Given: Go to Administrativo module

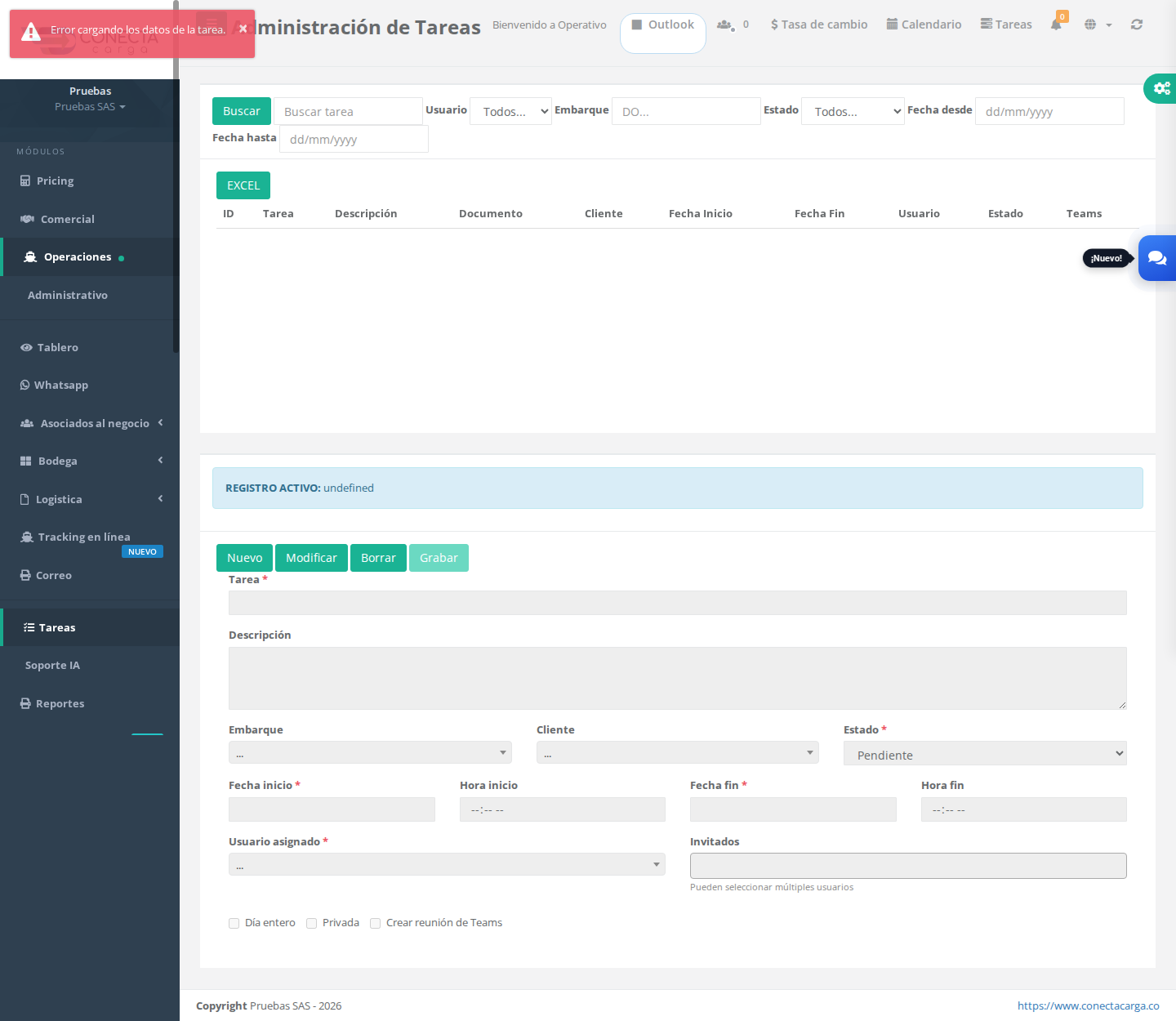Looking at the screenshot, I should click(x=90, y=295).
